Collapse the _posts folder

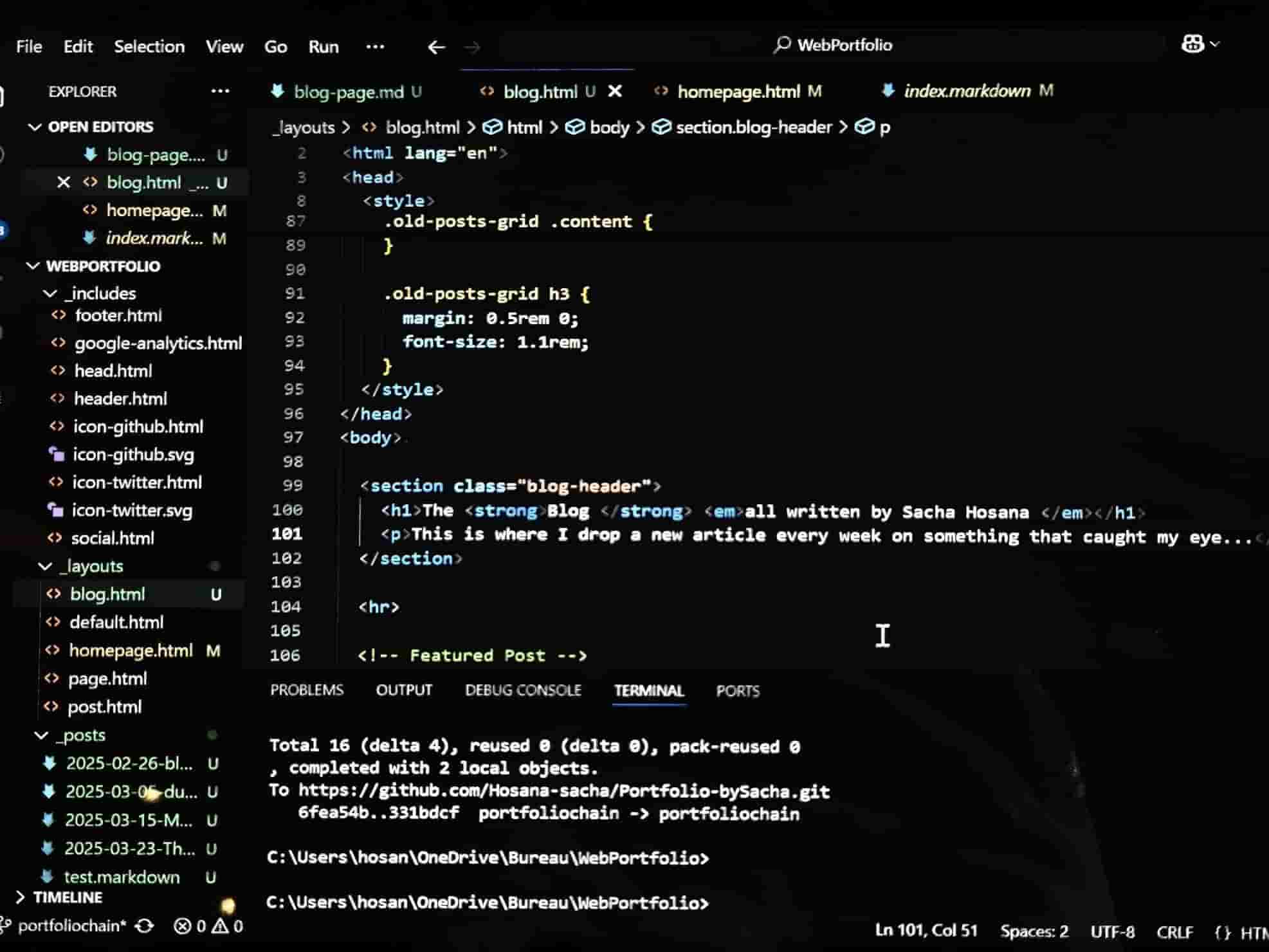[x=42, y=735]
